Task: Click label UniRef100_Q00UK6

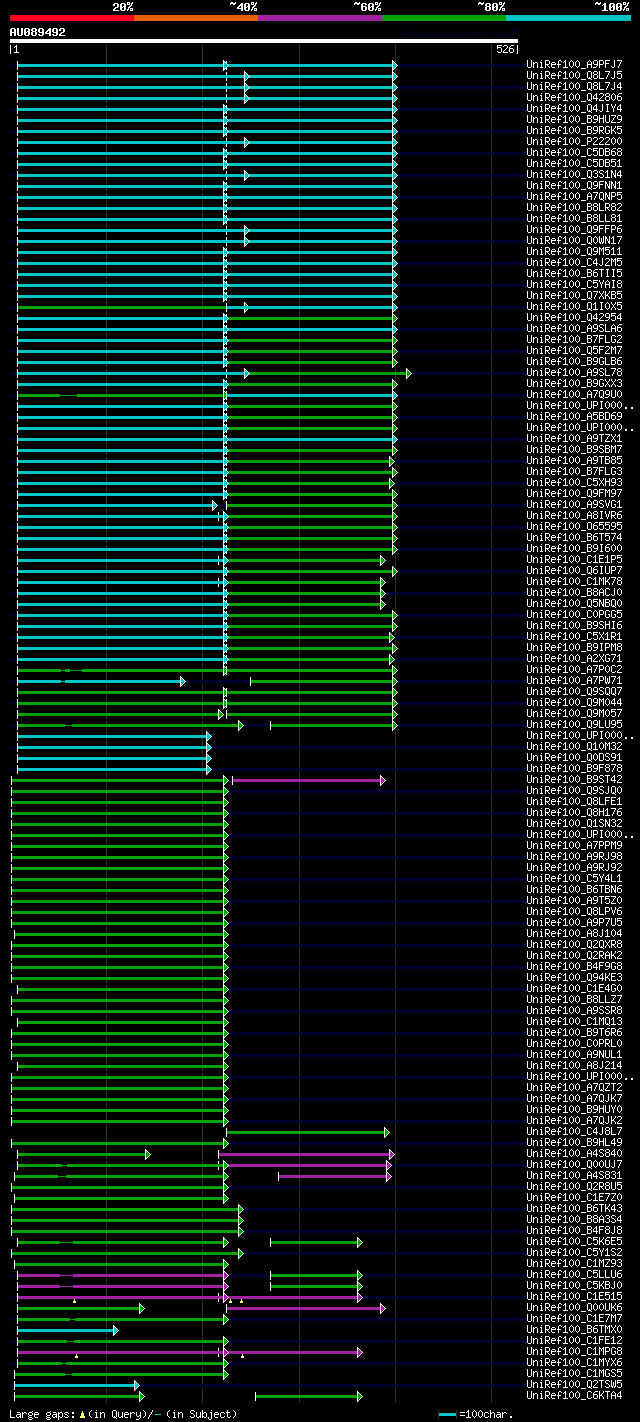Action: coord(575,1308)
